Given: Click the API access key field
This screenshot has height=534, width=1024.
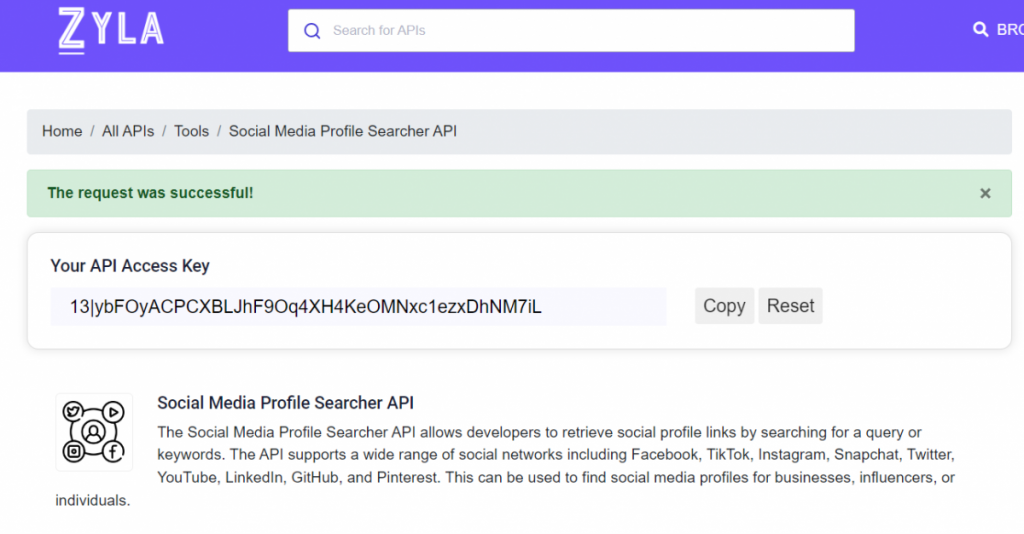Looking at the screenshot, I should click(x=359, y=306).
